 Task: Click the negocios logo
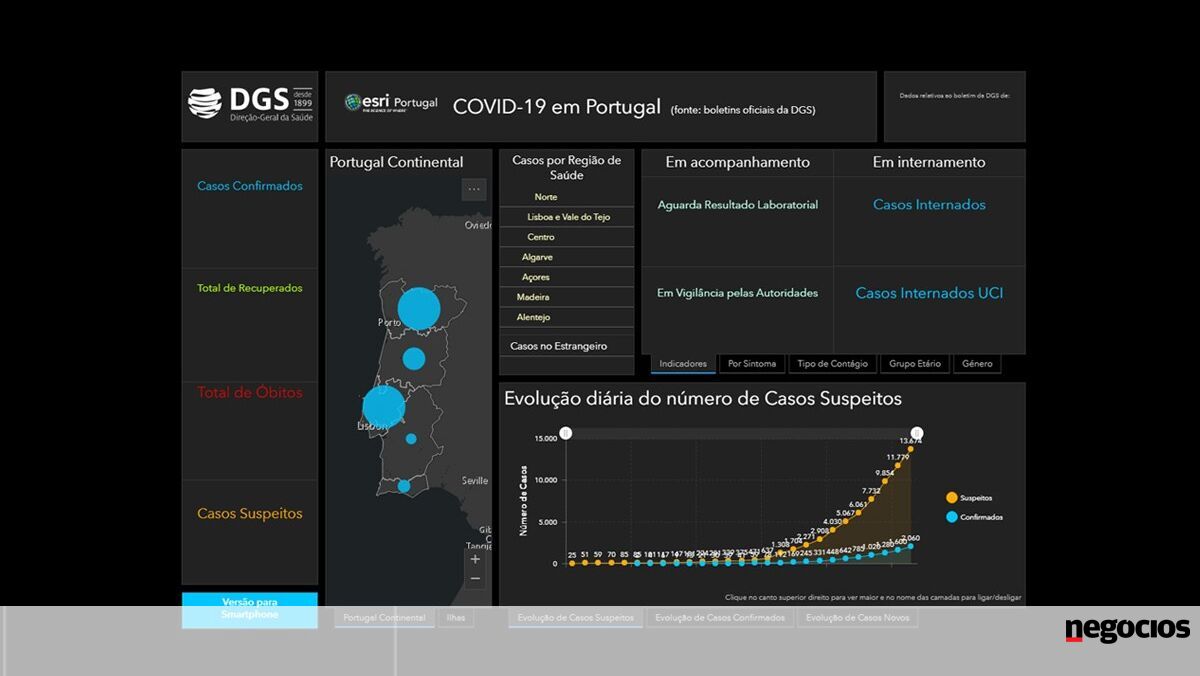click(1127, 630)
